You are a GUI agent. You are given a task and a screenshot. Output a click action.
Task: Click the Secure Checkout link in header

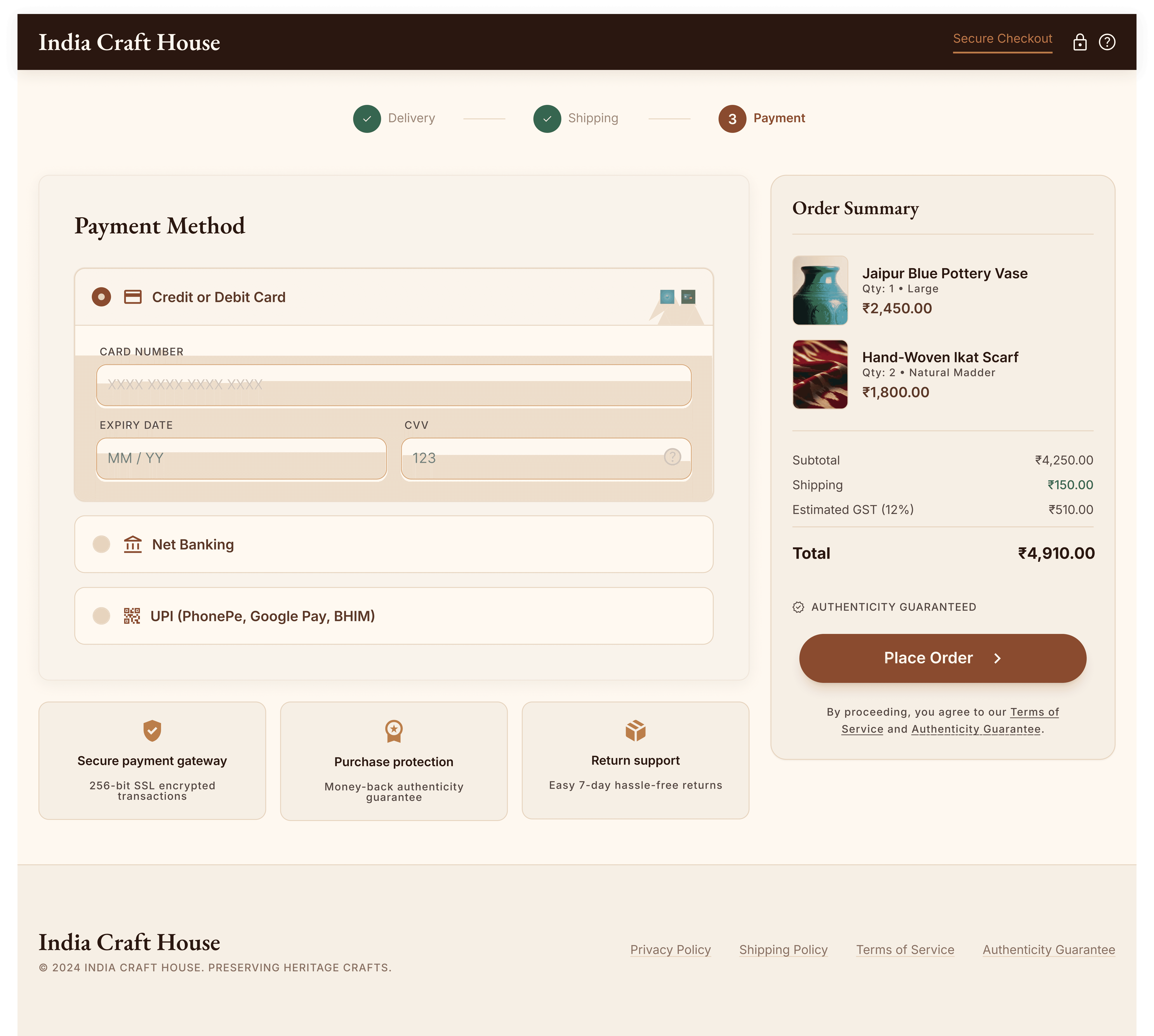[x=1003, y=39]
